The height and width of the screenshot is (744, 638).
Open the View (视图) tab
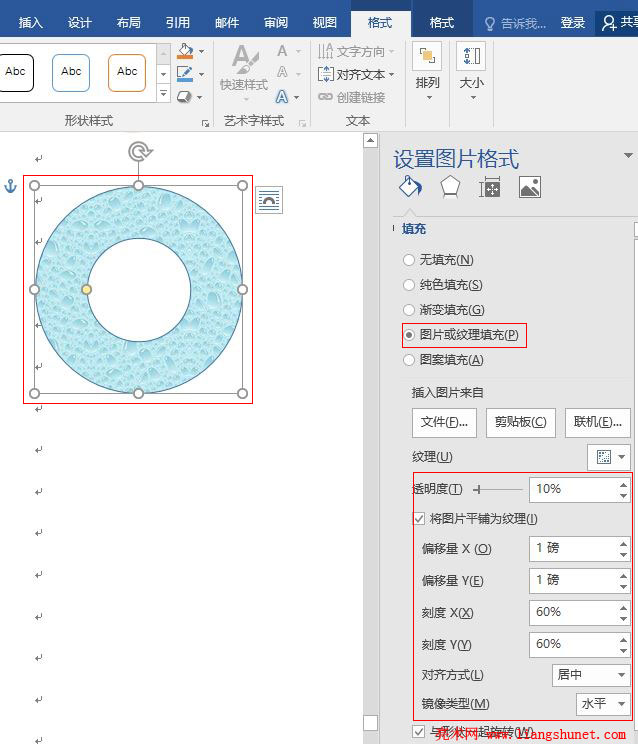coord(324,23)
